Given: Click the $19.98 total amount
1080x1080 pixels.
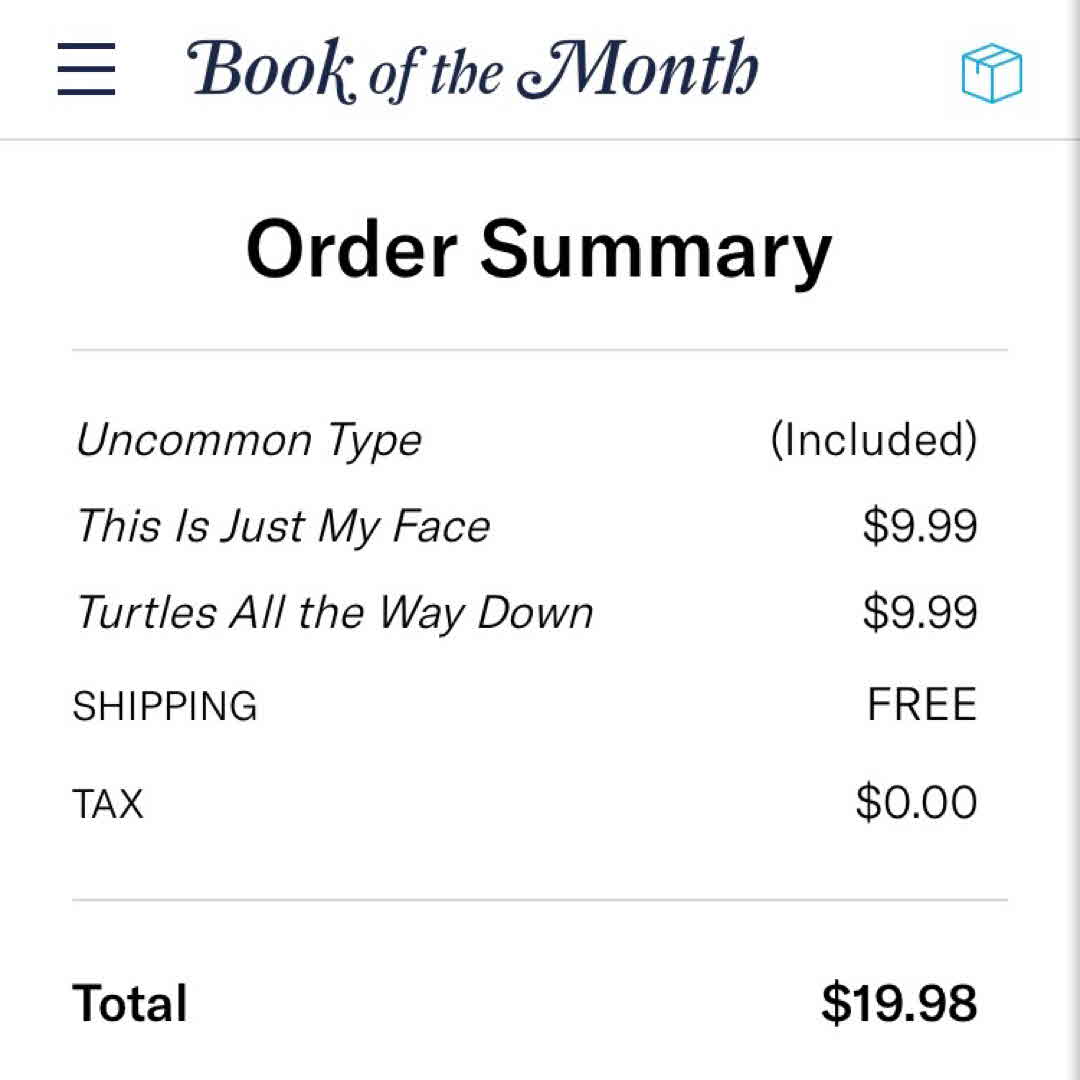Looking at the screenshot, I should (x=899, y=1003).
